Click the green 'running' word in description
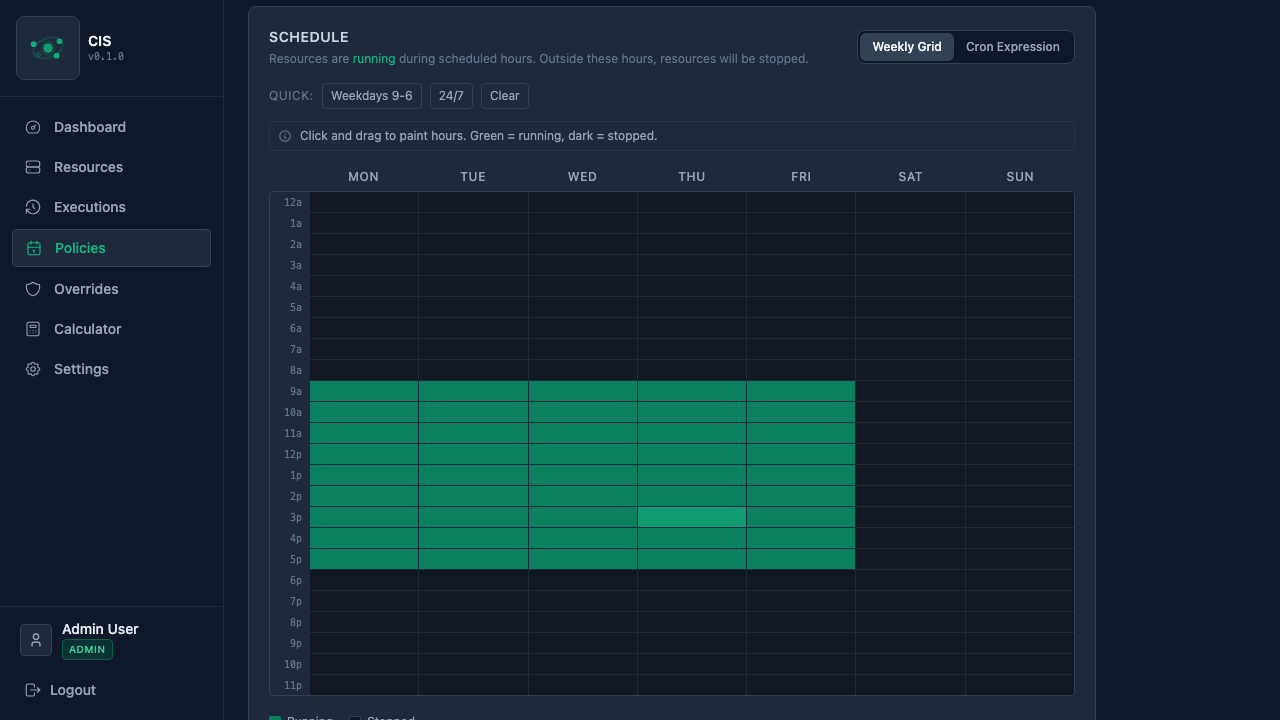 tap(374, 59)
